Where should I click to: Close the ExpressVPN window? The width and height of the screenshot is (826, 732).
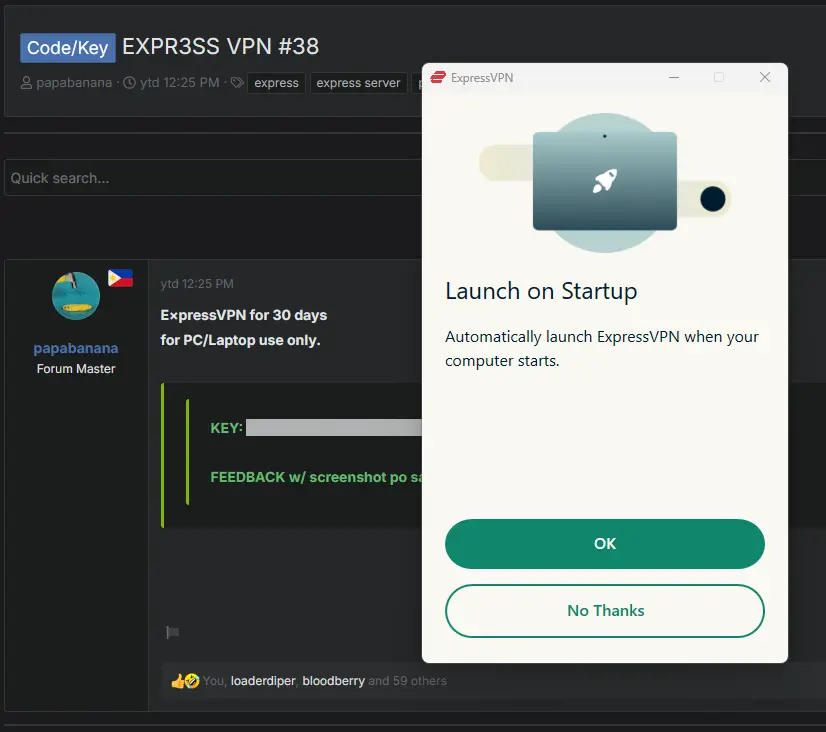(x=765, y=77)
